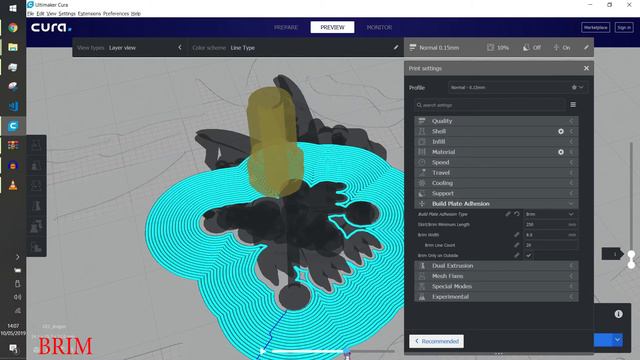The width and height of the screenshot is (640, 360).
Task: Click the pencil icon on the print settings summary bar
Action: pos(586,48)
